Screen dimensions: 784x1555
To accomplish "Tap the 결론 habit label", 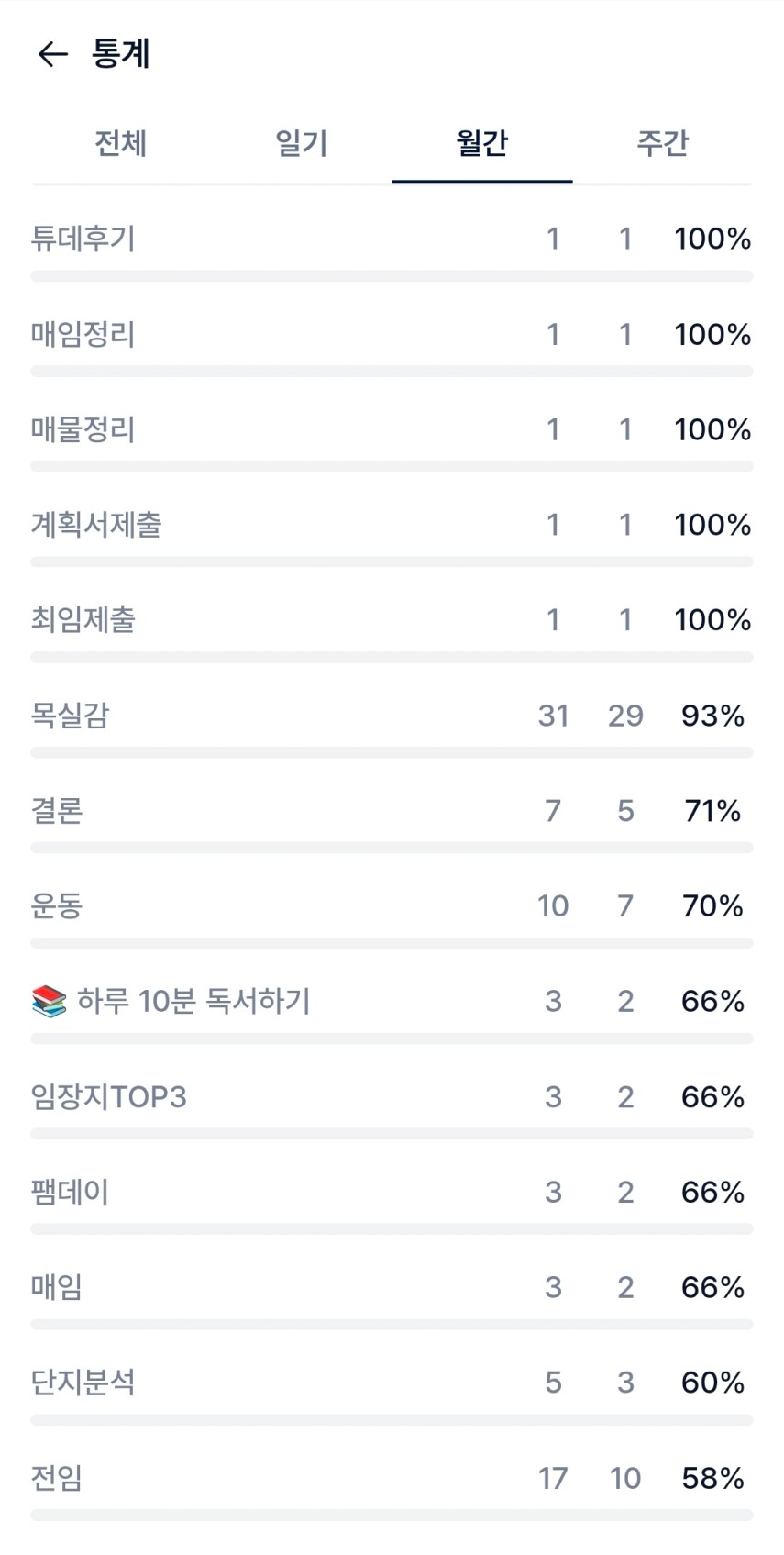I will pyautogui.click(x=57, y=811).
